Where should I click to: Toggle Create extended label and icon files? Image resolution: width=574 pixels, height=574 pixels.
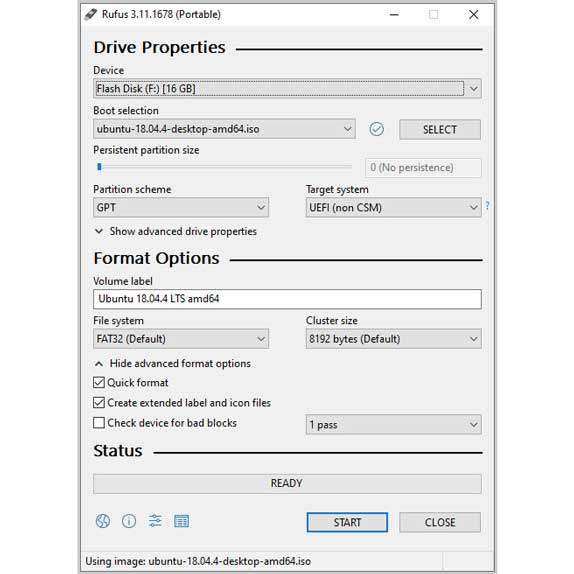pos(99,403)
